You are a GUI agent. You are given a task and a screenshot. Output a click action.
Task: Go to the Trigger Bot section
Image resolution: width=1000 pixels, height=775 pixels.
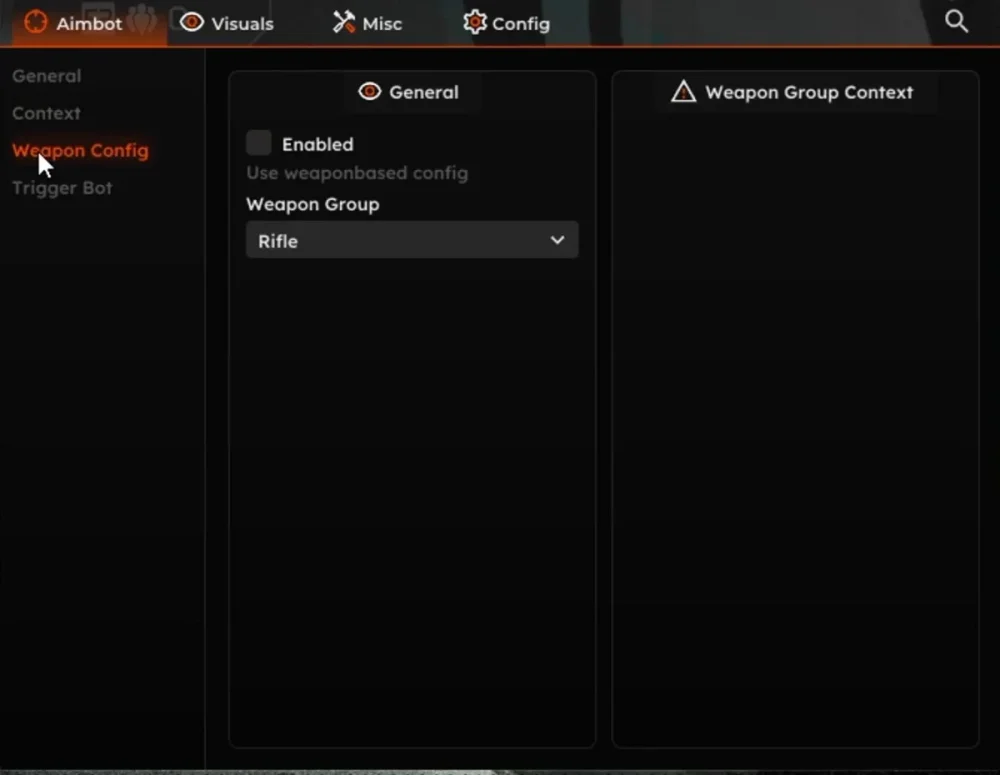(x=62, y=188)
